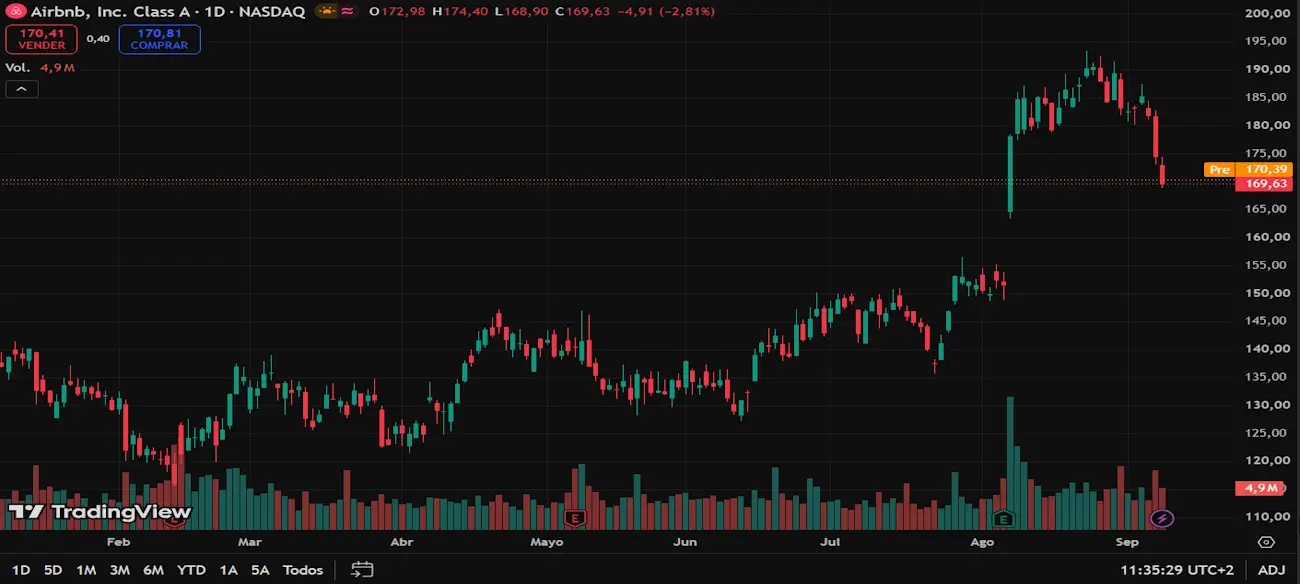Select the 1D time range
Image resolution: width=1300 pixels, height=584 pixels.
pyautogui.click(x=20, y=570)
